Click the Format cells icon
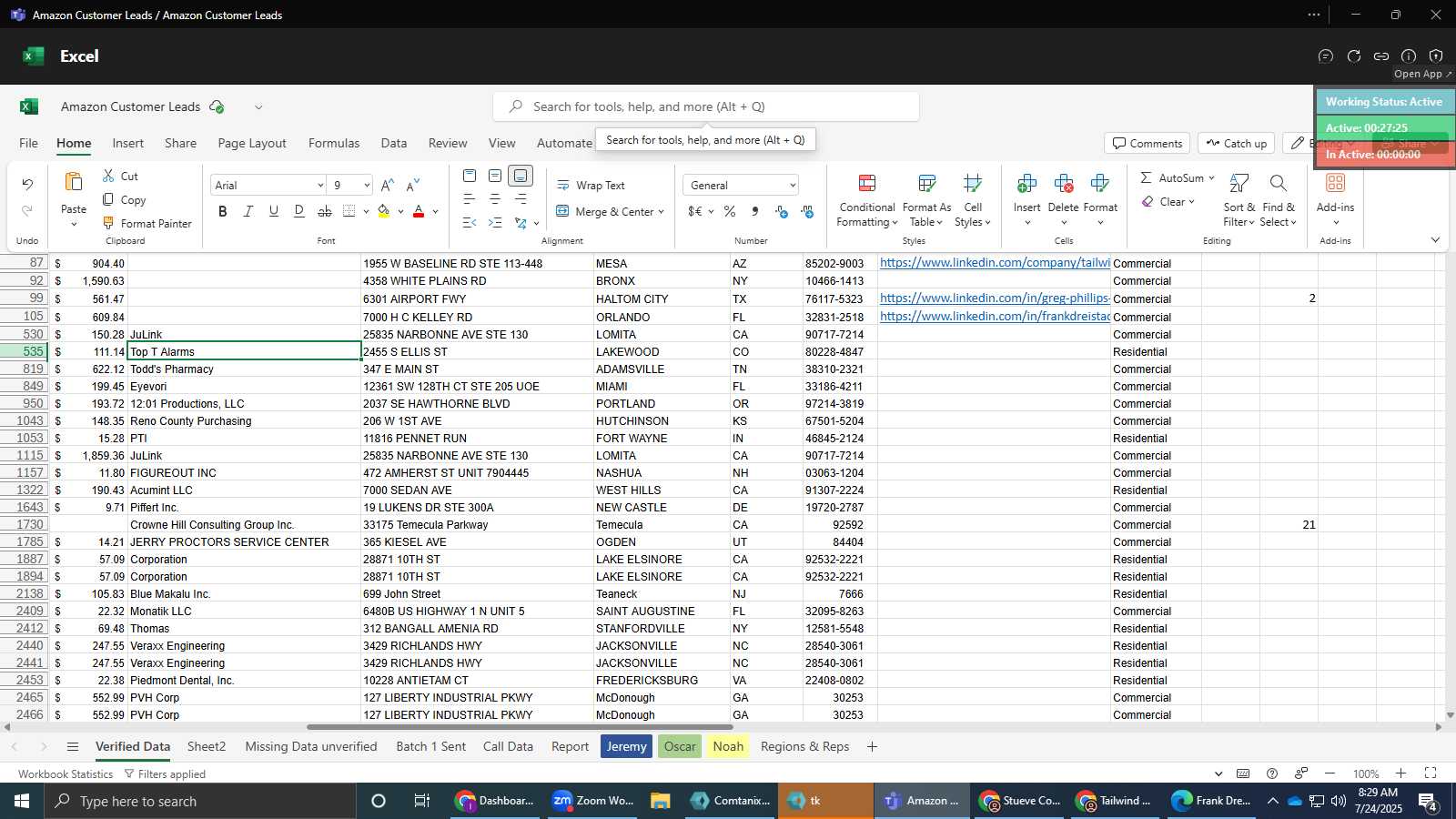Image resolution: width=1456 pixels, height=819 pixels. (1099, 184)
